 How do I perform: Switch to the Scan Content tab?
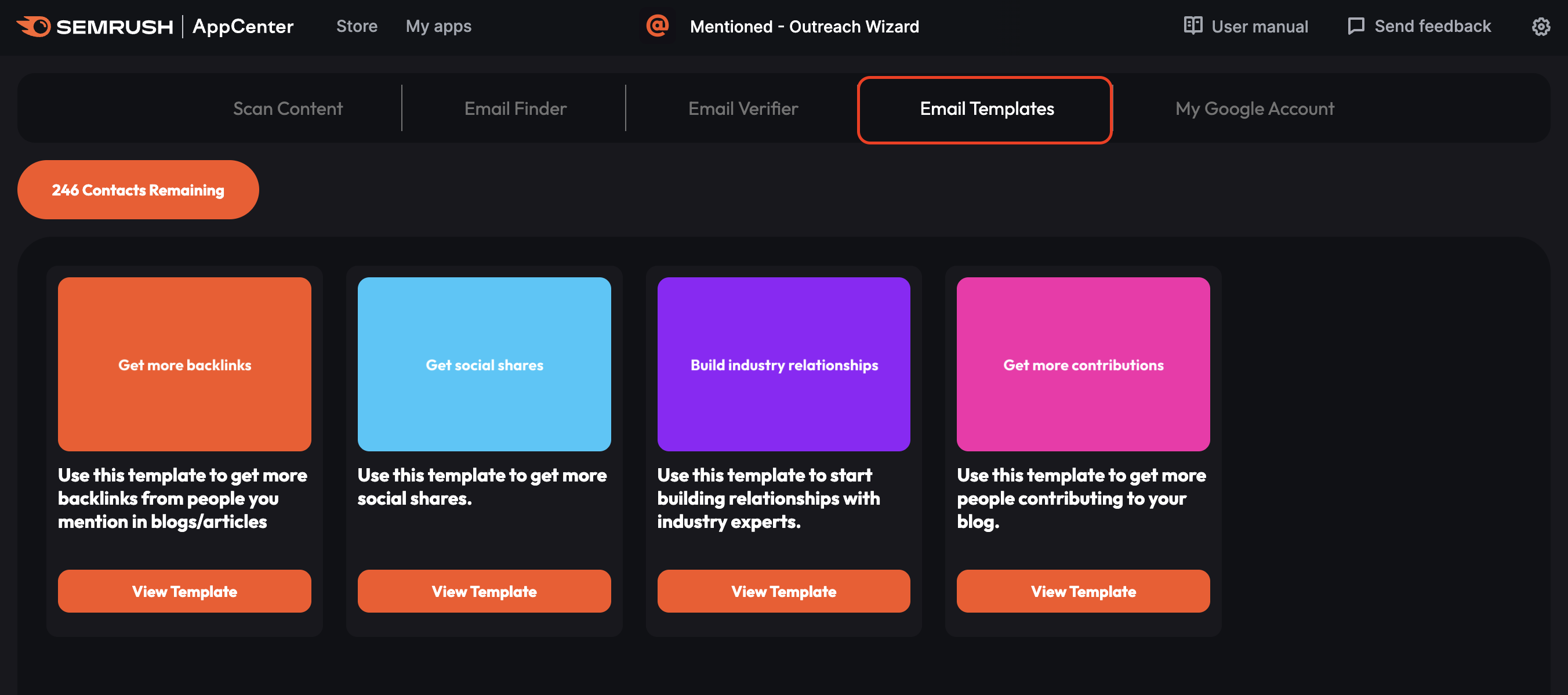pos(288,108)
